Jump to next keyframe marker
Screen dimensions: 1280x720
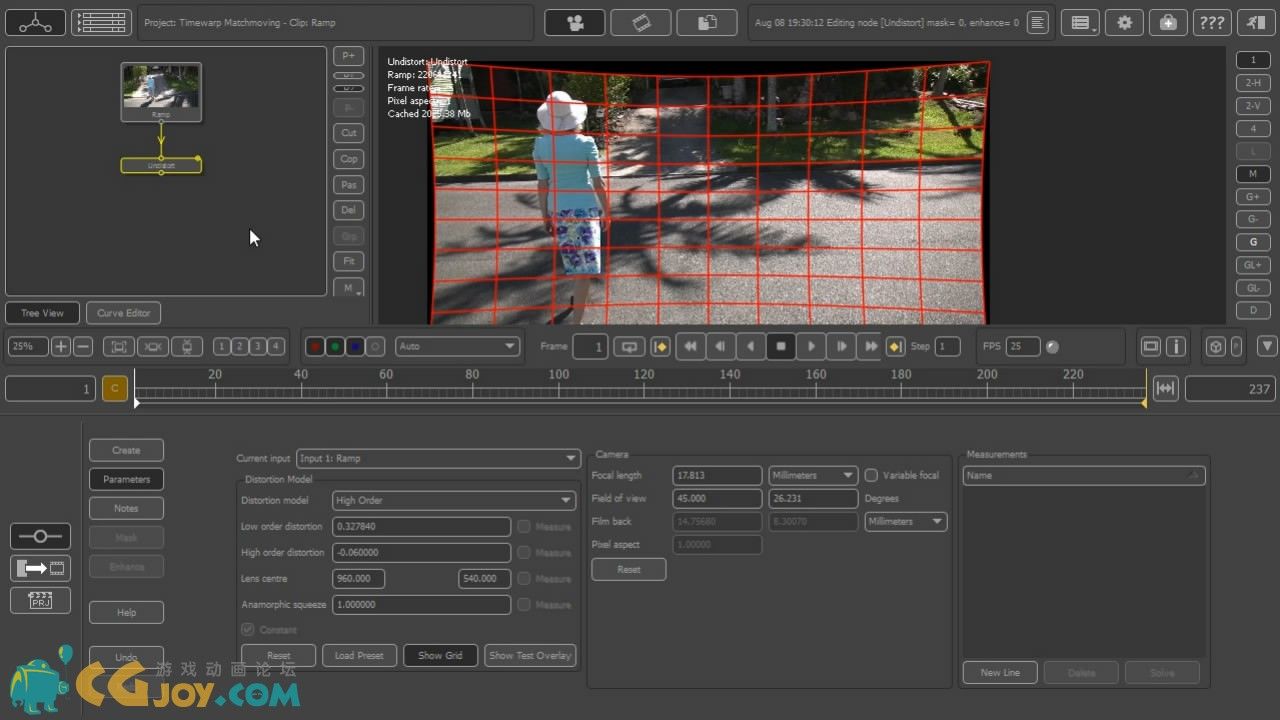click(x=896, y=346)
